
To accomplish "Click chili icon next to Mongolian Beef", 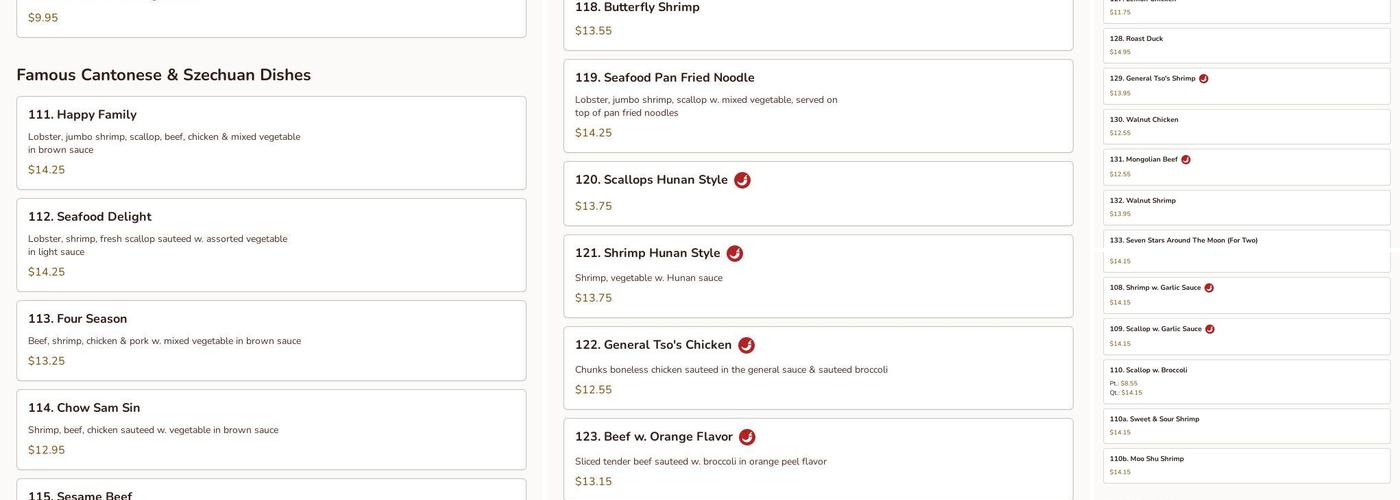I will tap(1186, 160).
